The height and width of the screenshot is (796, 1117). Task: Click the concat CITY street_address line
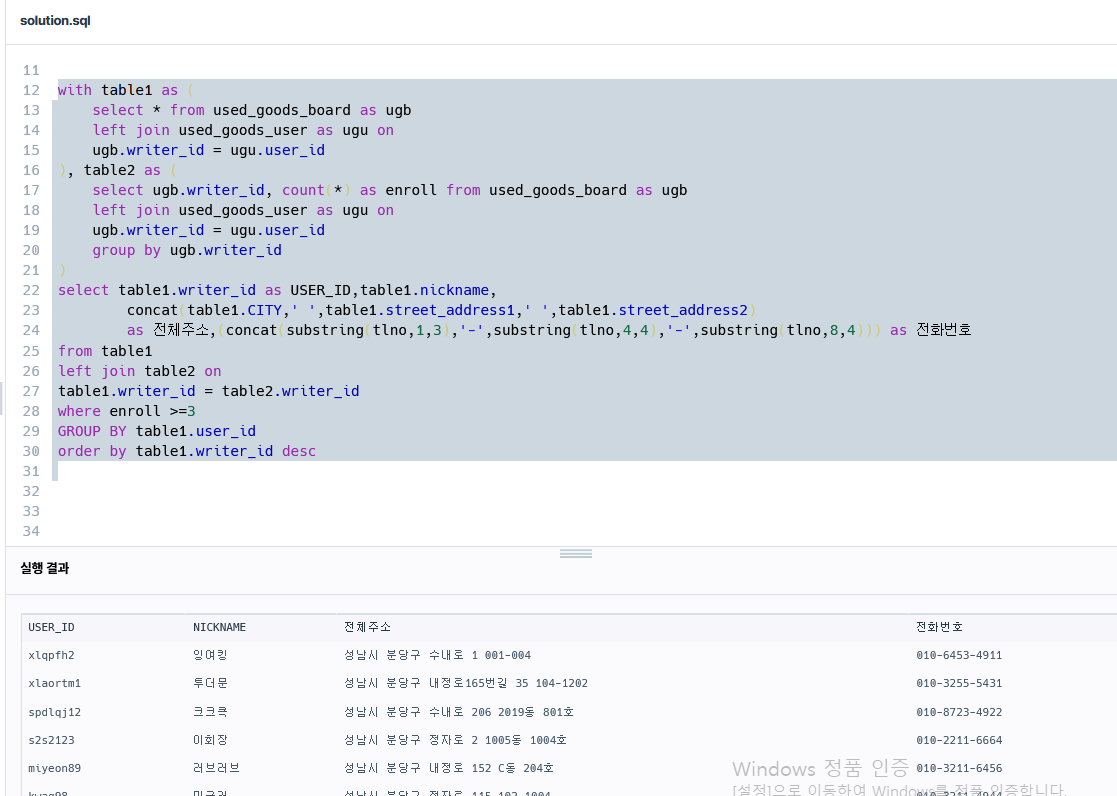click(442, 310)
